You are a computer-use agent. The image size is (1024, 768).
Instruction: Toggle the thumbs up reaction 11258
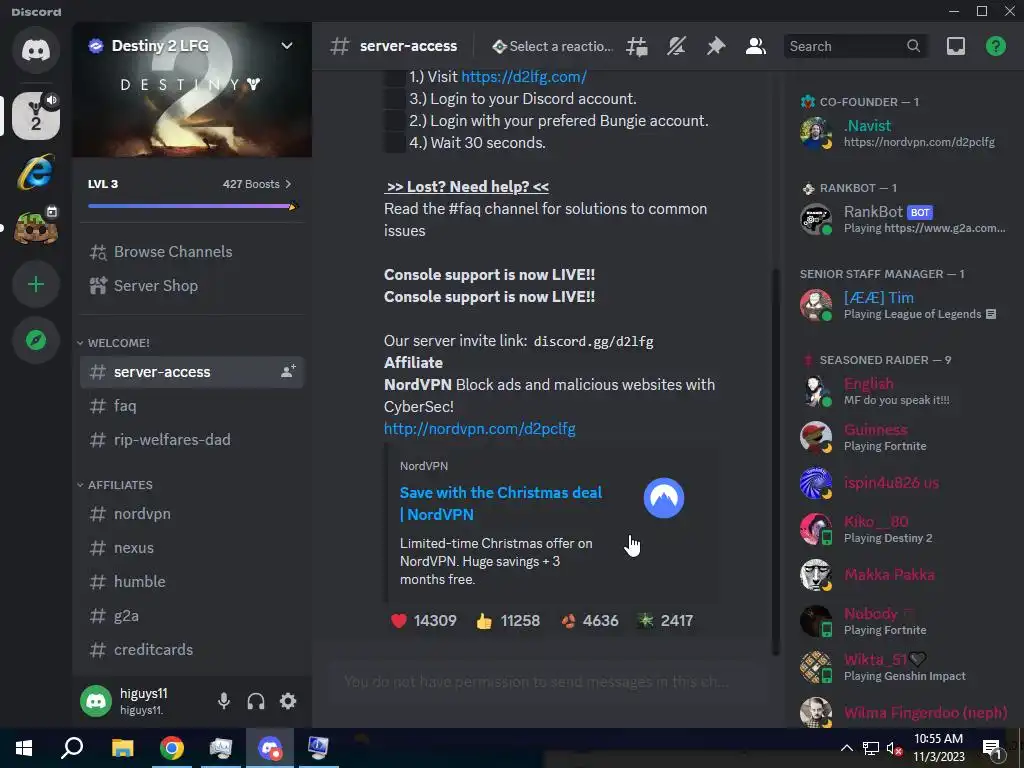pyautogui.click(x=508, y=621)
